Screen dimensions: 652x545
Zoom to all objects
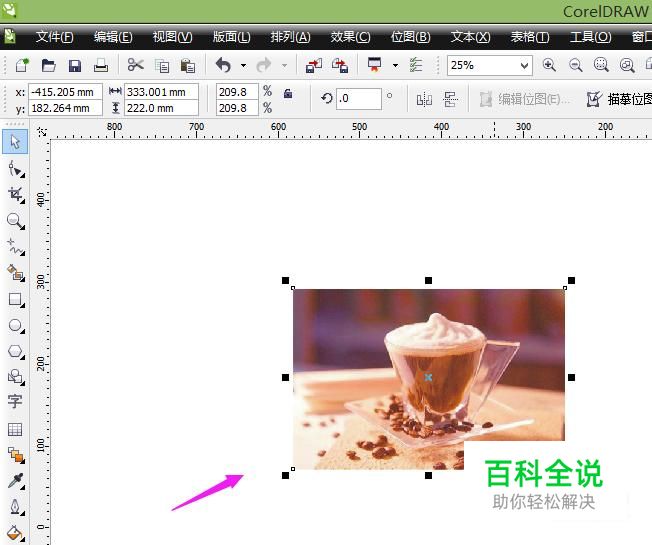point(627,65)
